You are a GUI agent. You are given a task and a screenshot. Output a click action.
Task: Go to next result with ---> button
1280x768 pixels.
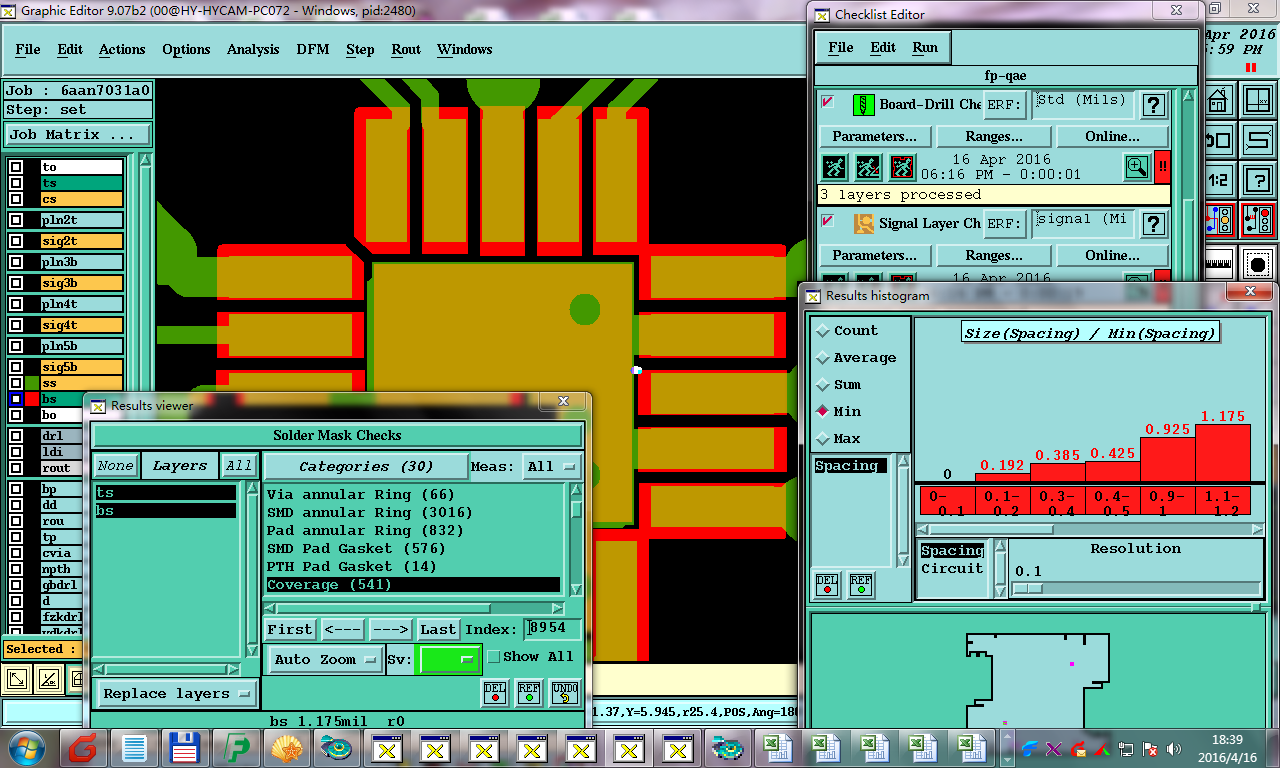tap(390, 629)
